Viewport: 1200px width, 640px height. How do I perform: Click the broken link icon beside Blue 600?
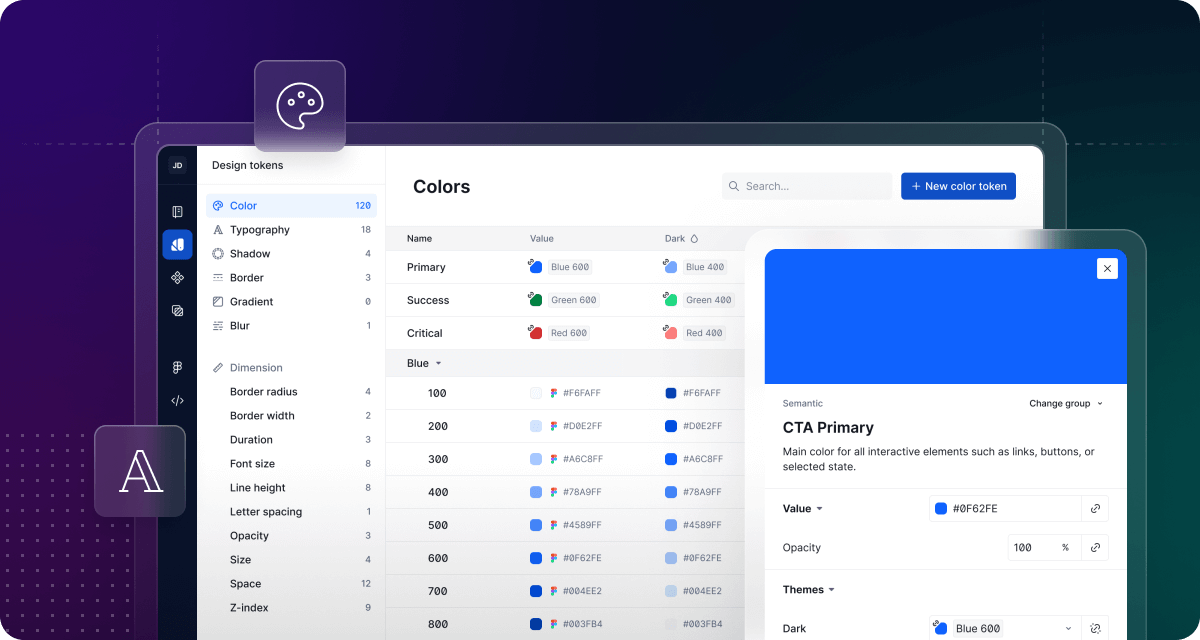(x=1096, y=628)
